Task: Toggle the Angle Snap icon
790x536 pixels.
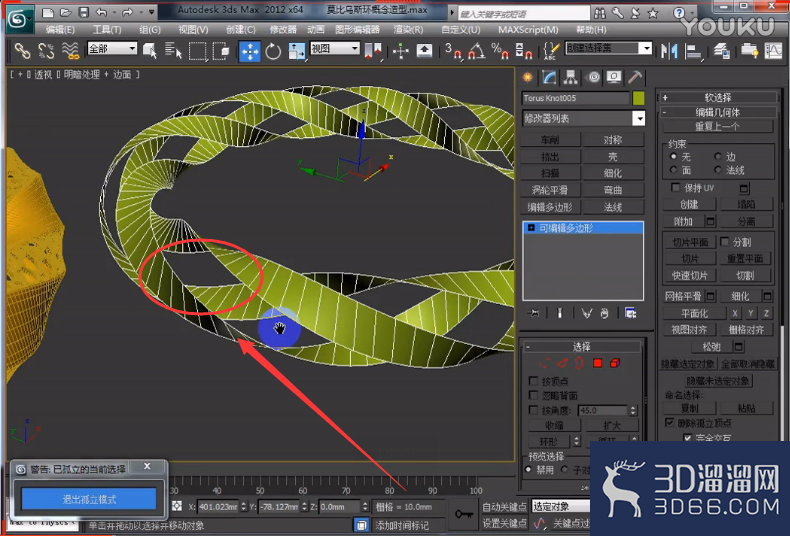Action: [x=477, y=51]
